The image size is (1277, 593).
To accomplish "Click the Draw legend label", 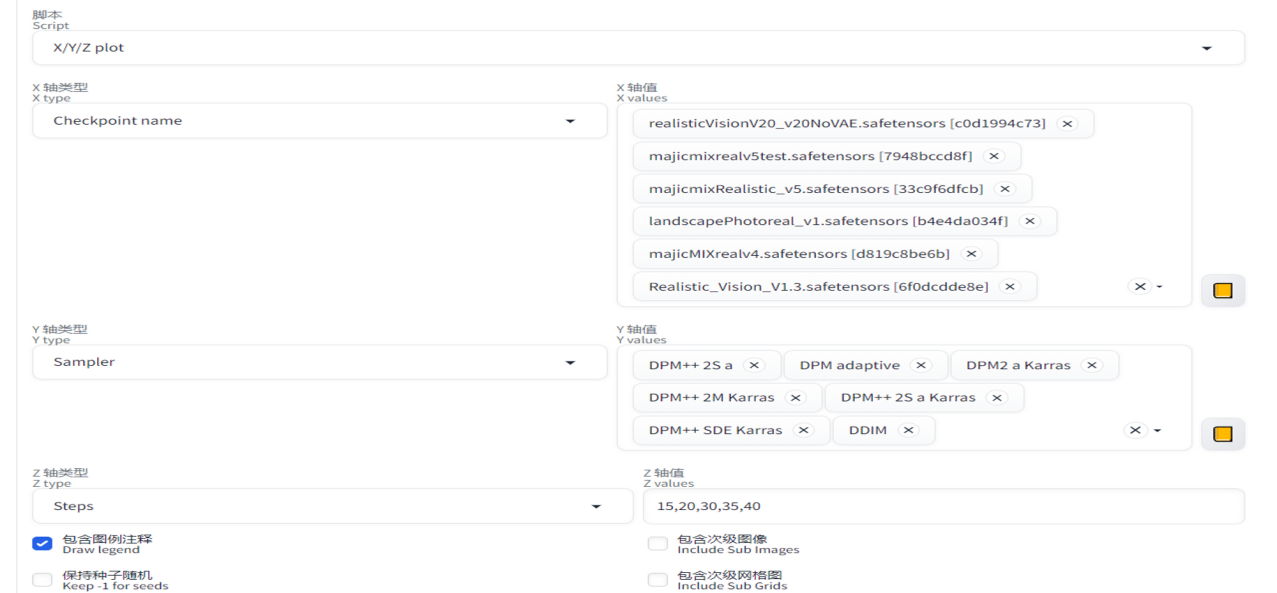I will click(107, 544).
